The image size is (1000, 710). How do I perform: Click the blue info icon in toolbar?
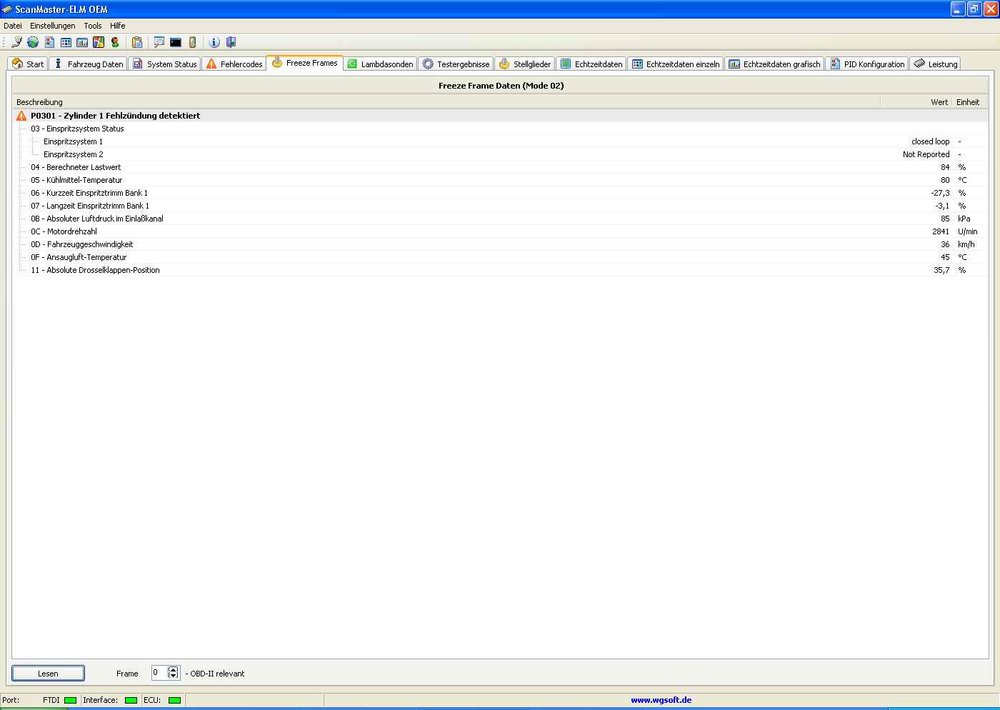tap(214, 42)
